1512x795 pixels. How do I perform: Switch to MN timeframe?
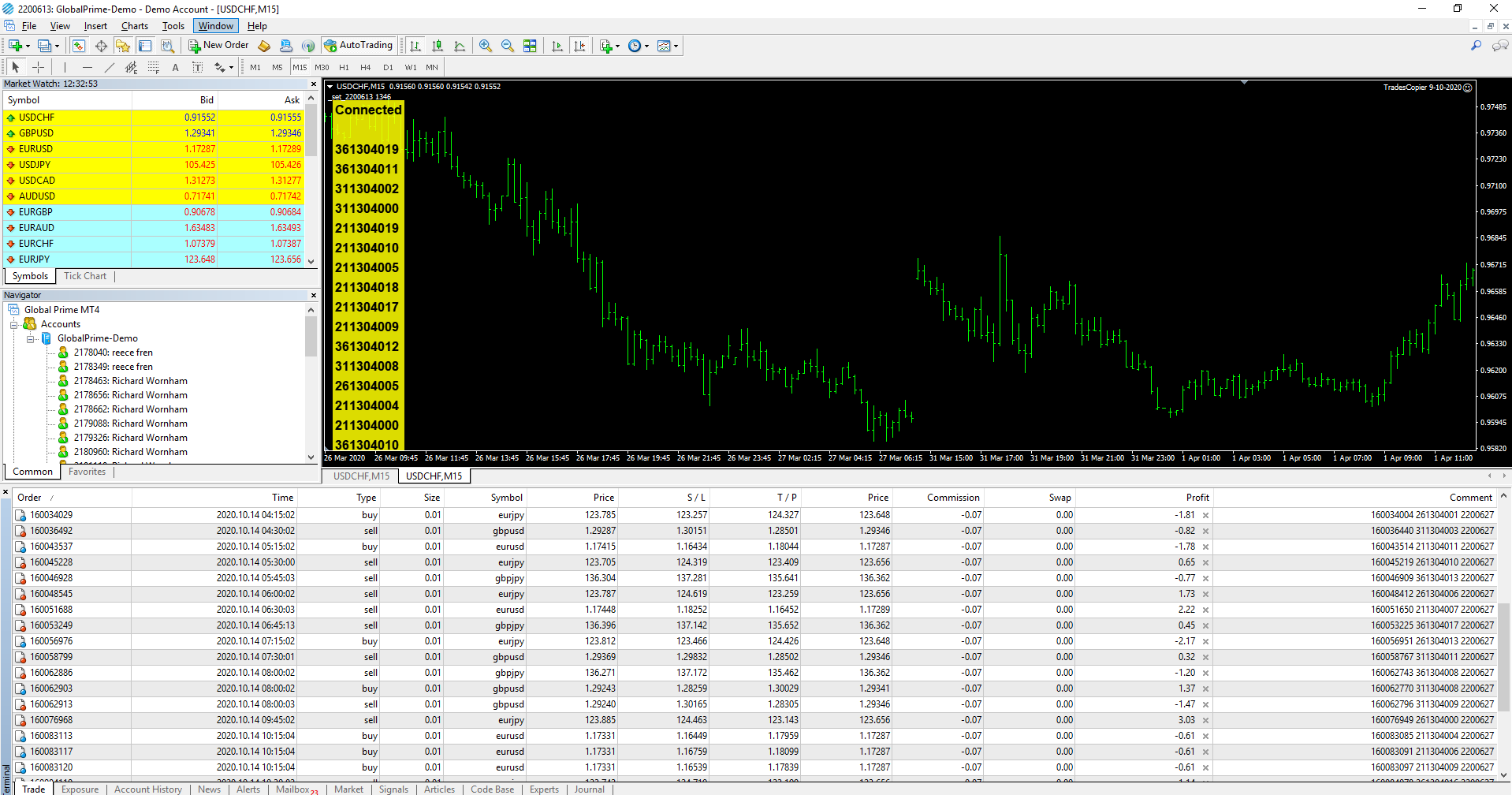(432, 67)
